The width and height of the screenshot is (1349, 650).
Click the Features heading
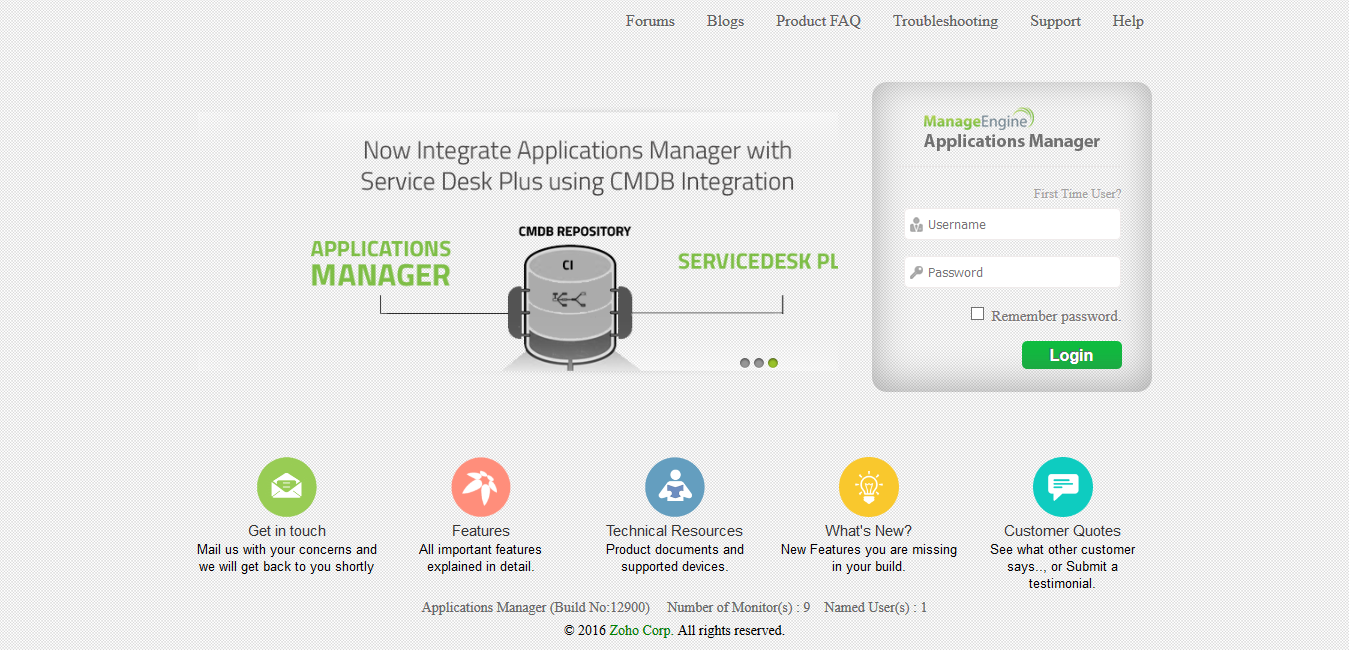[481, 531]
